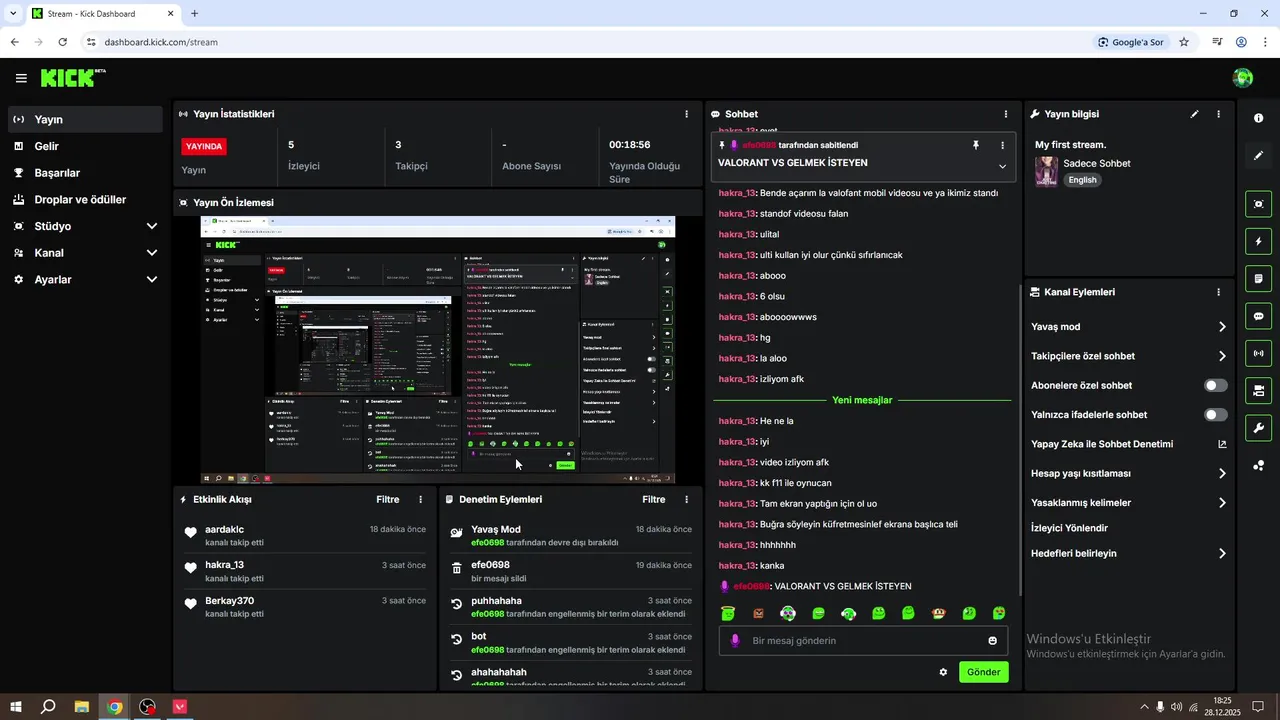Open Denetim Eylemleri panel three-dot menu
1280x720 pixels.
tap(686, 499)
